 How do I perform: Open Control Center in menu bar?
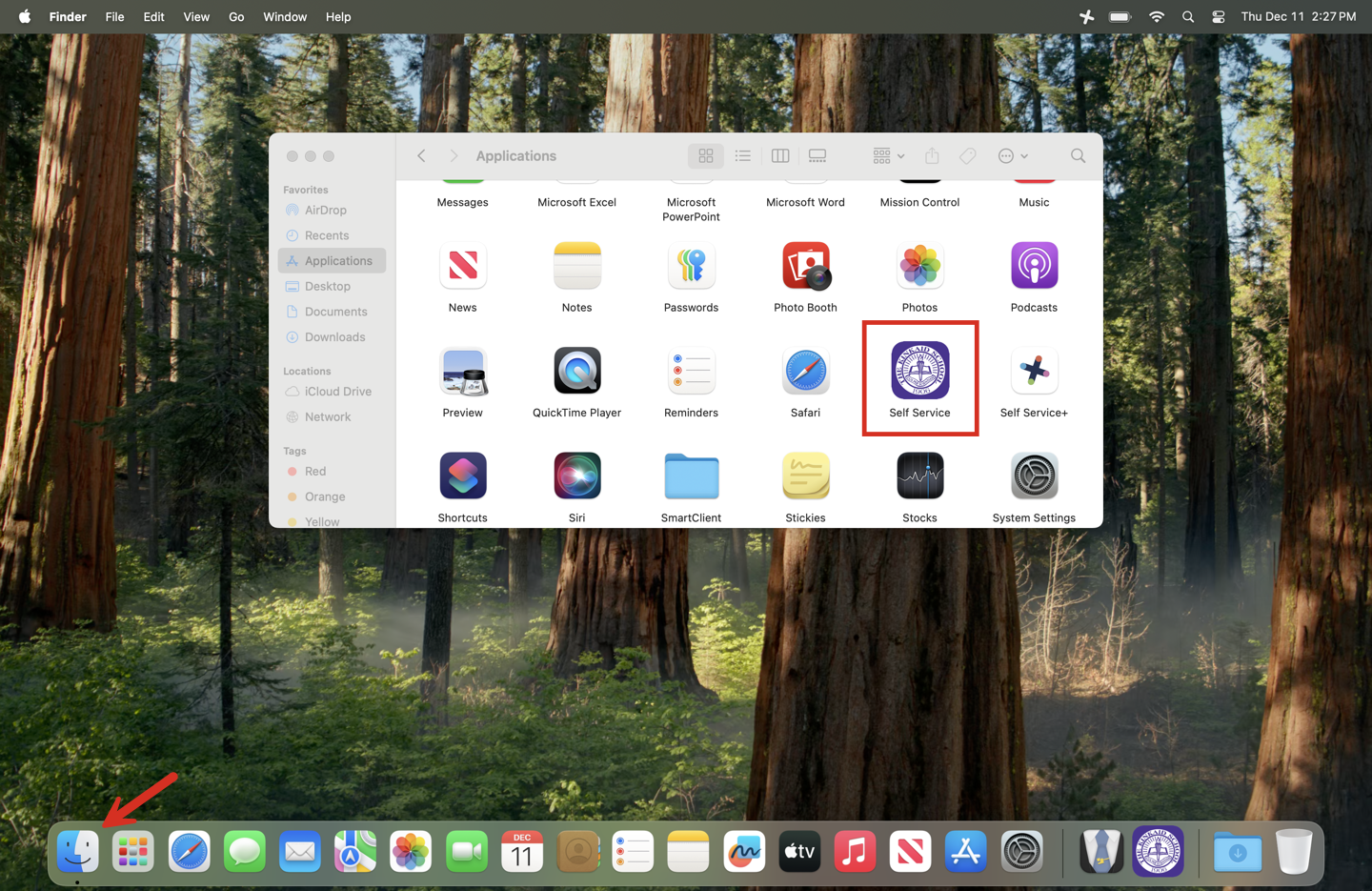pos(1219,16)
